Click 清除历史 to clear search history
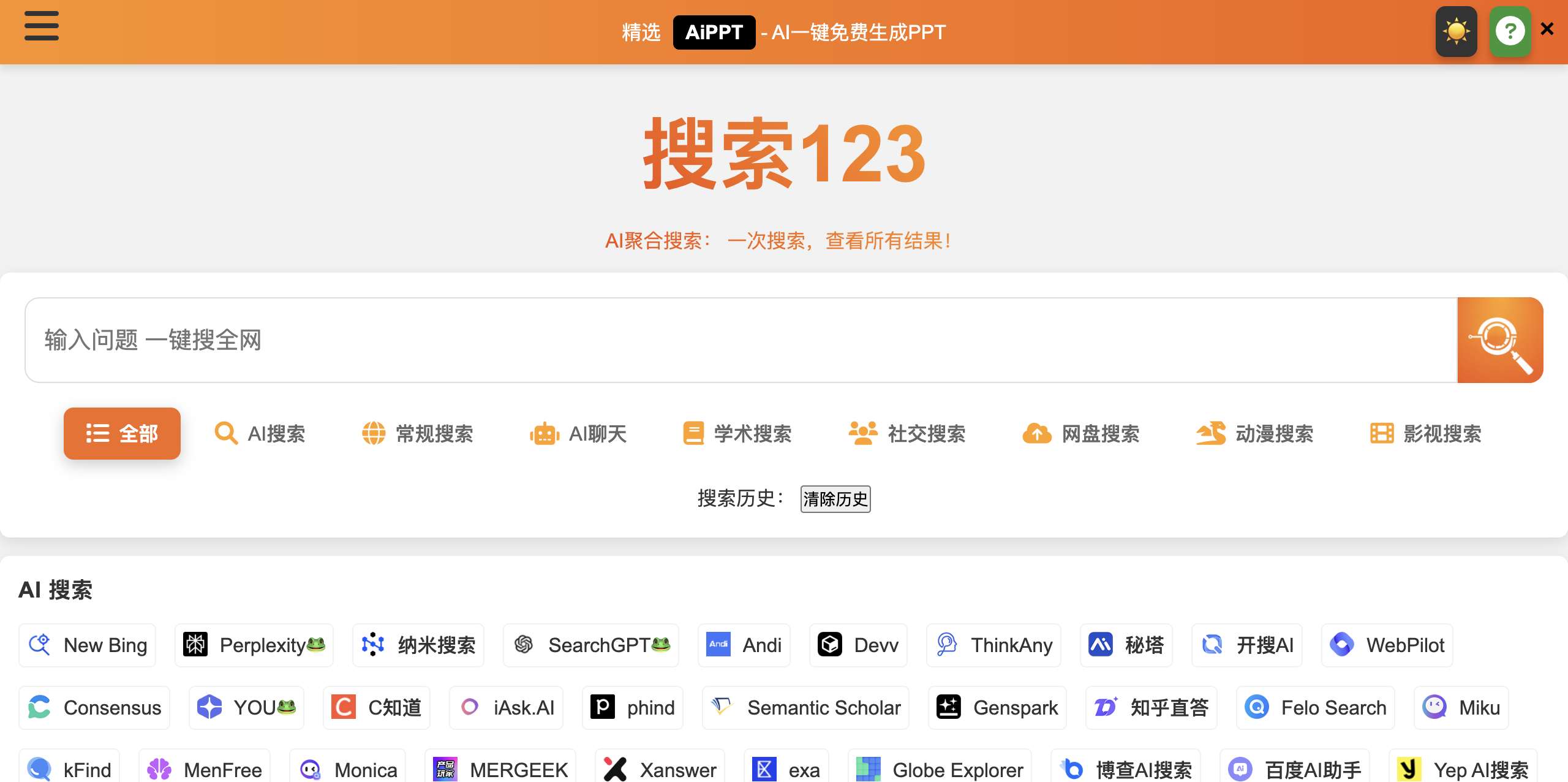Viewport: 1568px width, 782px height. click(835, 499)
